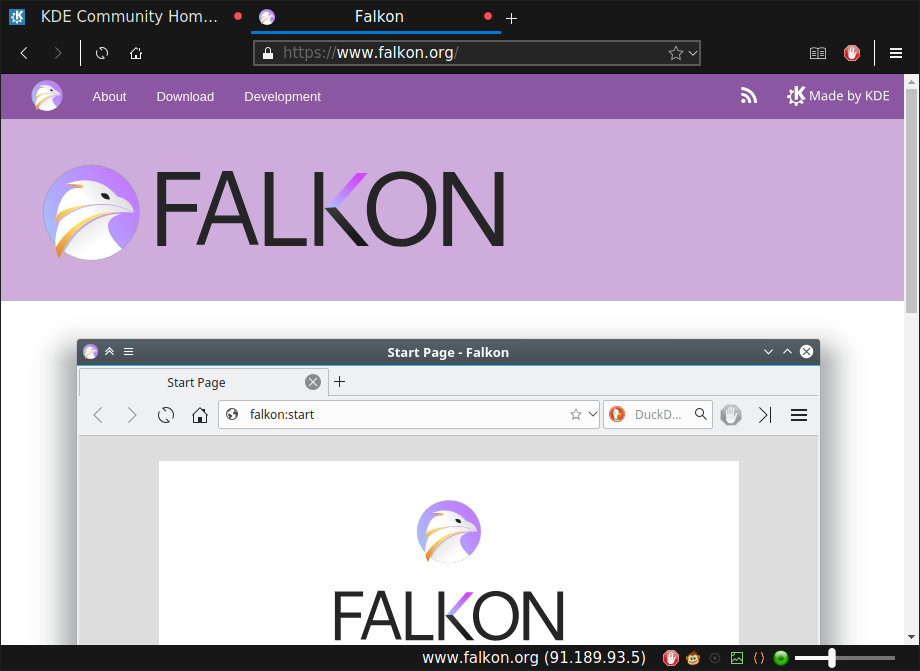Image resolution: width=920 pixels, height=671 pixels.
Task: Close the Falkon tab with red dot
Action: pos(488,16)
